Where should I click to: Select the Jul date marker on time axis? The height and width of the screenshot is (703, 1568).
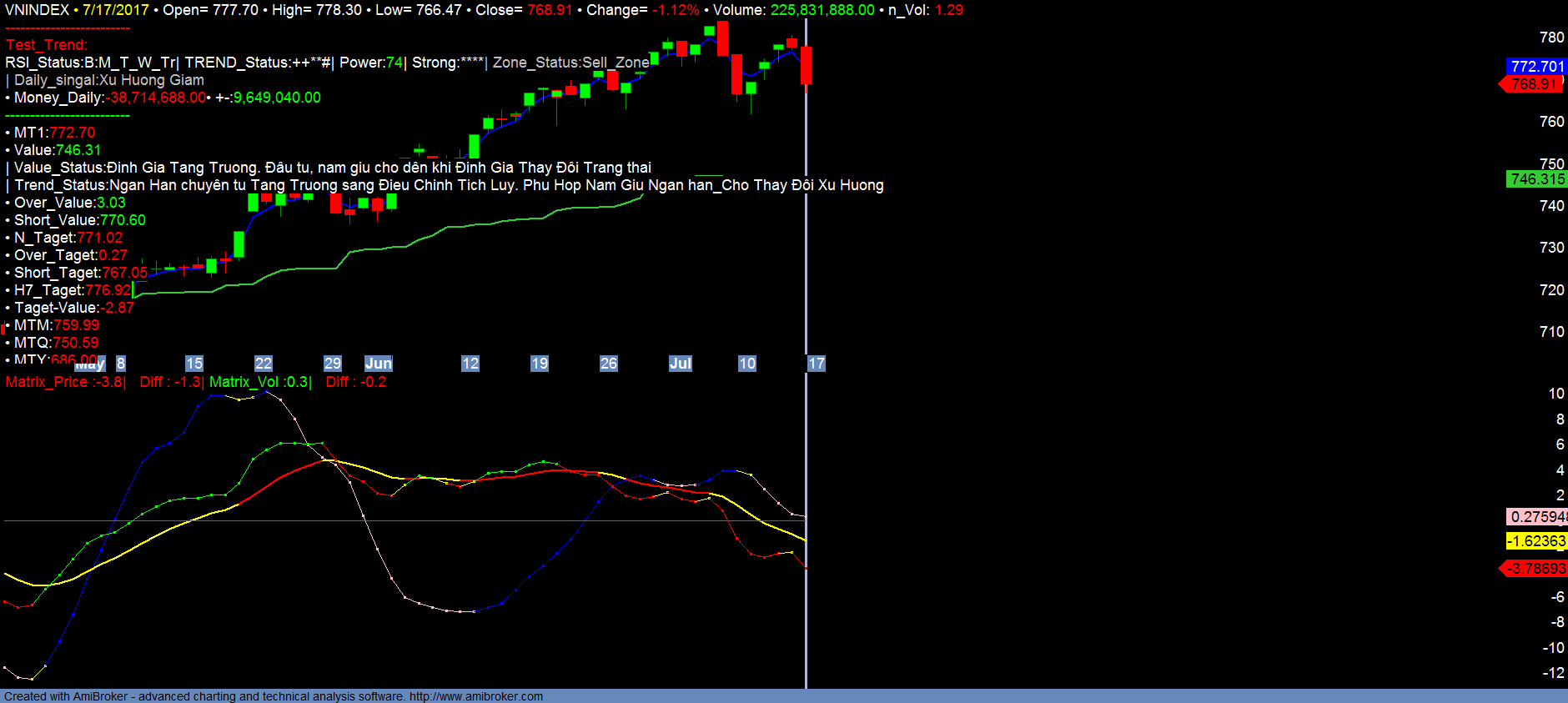coord(680,364)
